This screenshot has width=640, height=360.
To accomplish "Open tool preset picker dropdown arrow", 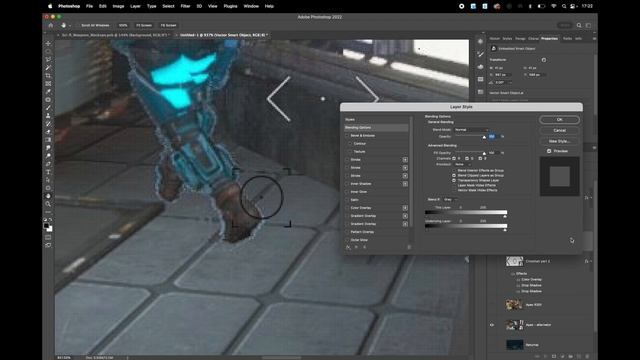I will coord(70,25).
